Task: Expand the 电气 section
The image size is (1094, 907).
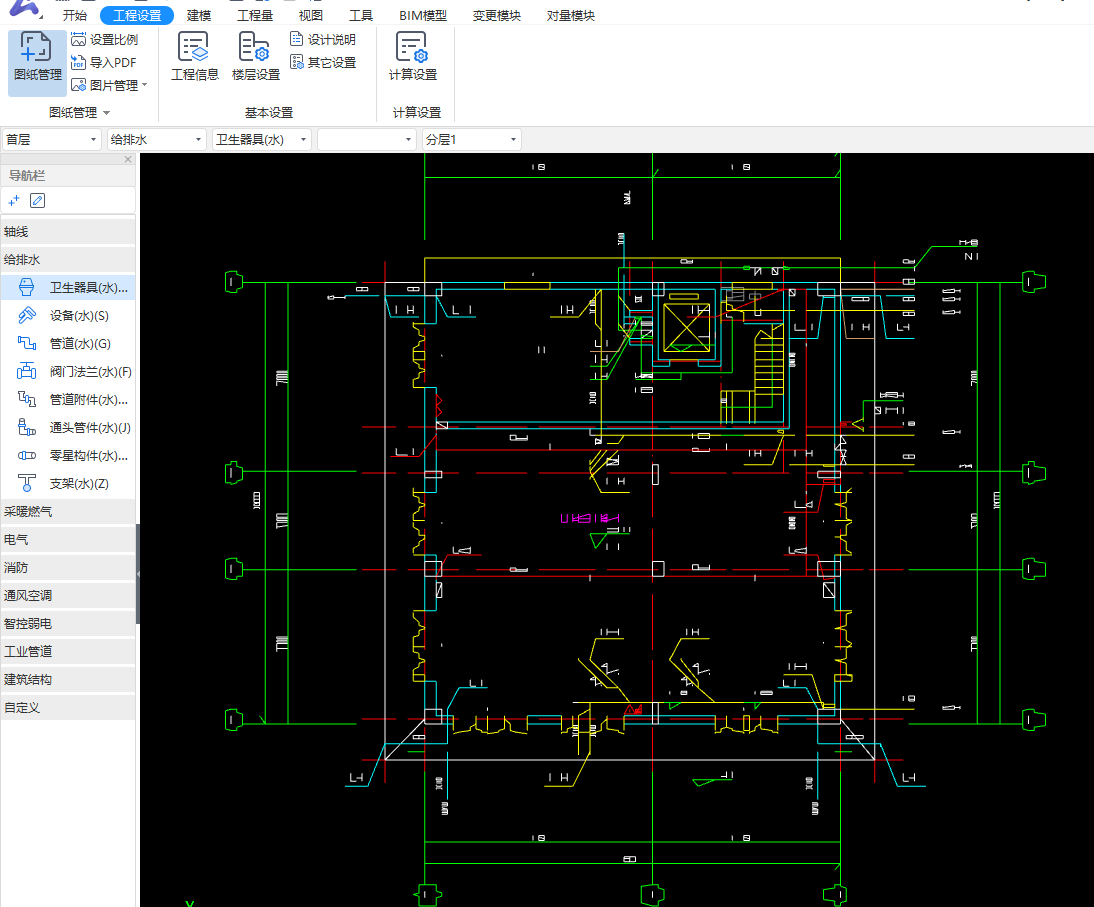Action: click(x=68, y=539)
